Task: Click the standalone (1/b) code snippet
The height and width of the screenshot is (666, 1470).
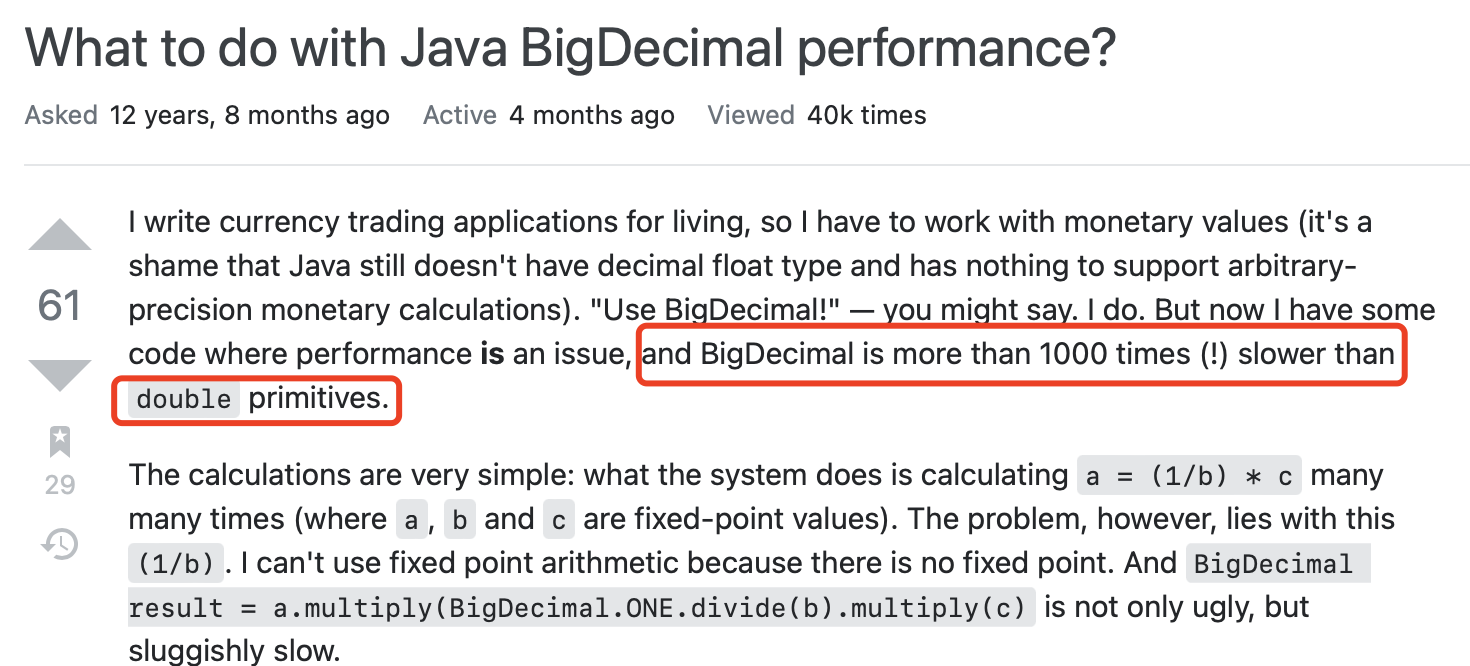Action: 176,564
